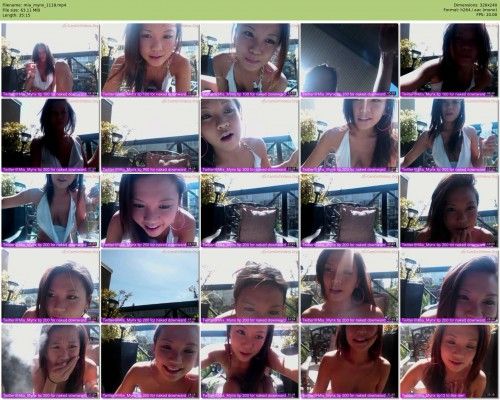Open the close-up open-mouth face thumbnail
Viewport: 500px width, 400px height.
[250, 135]
